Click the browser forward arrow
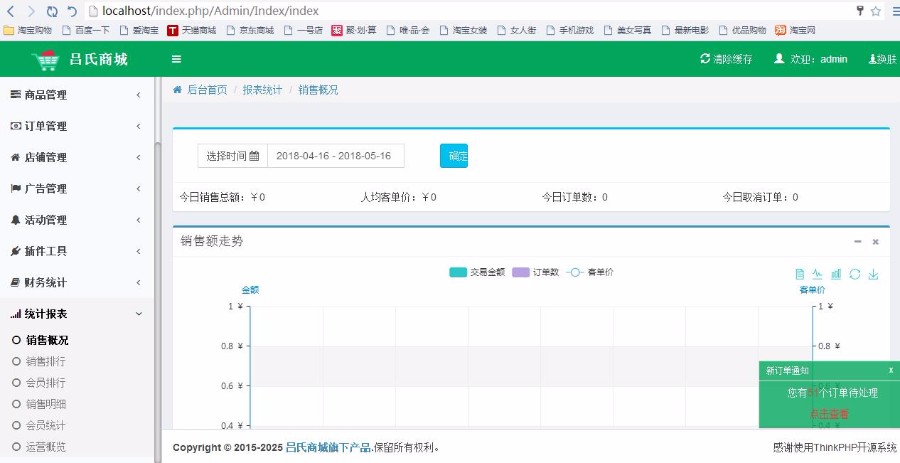 coord(31,11)
